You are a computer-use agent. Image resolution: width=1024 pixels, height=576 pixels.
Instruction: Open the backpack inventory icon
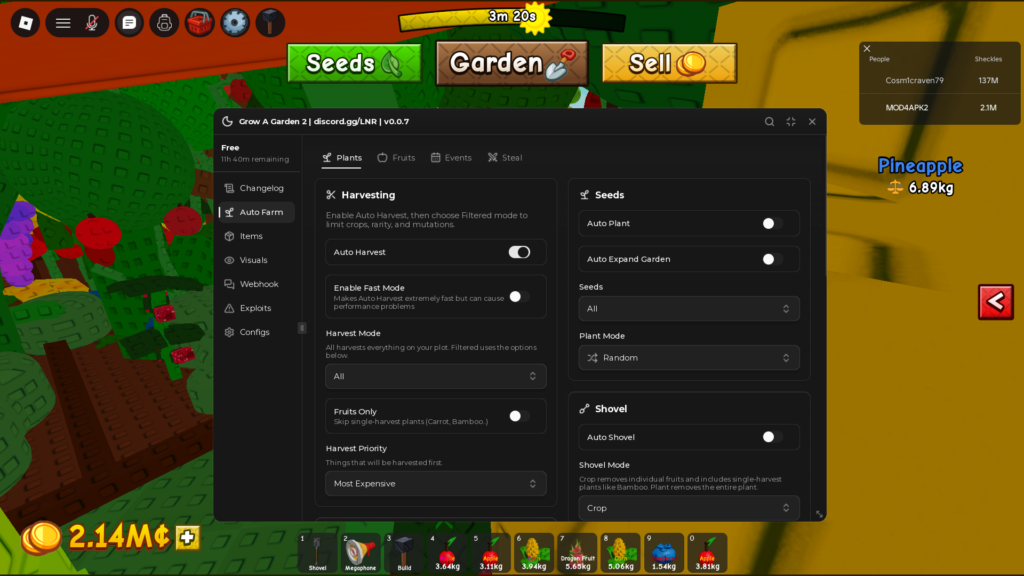(x=165, y=23)
